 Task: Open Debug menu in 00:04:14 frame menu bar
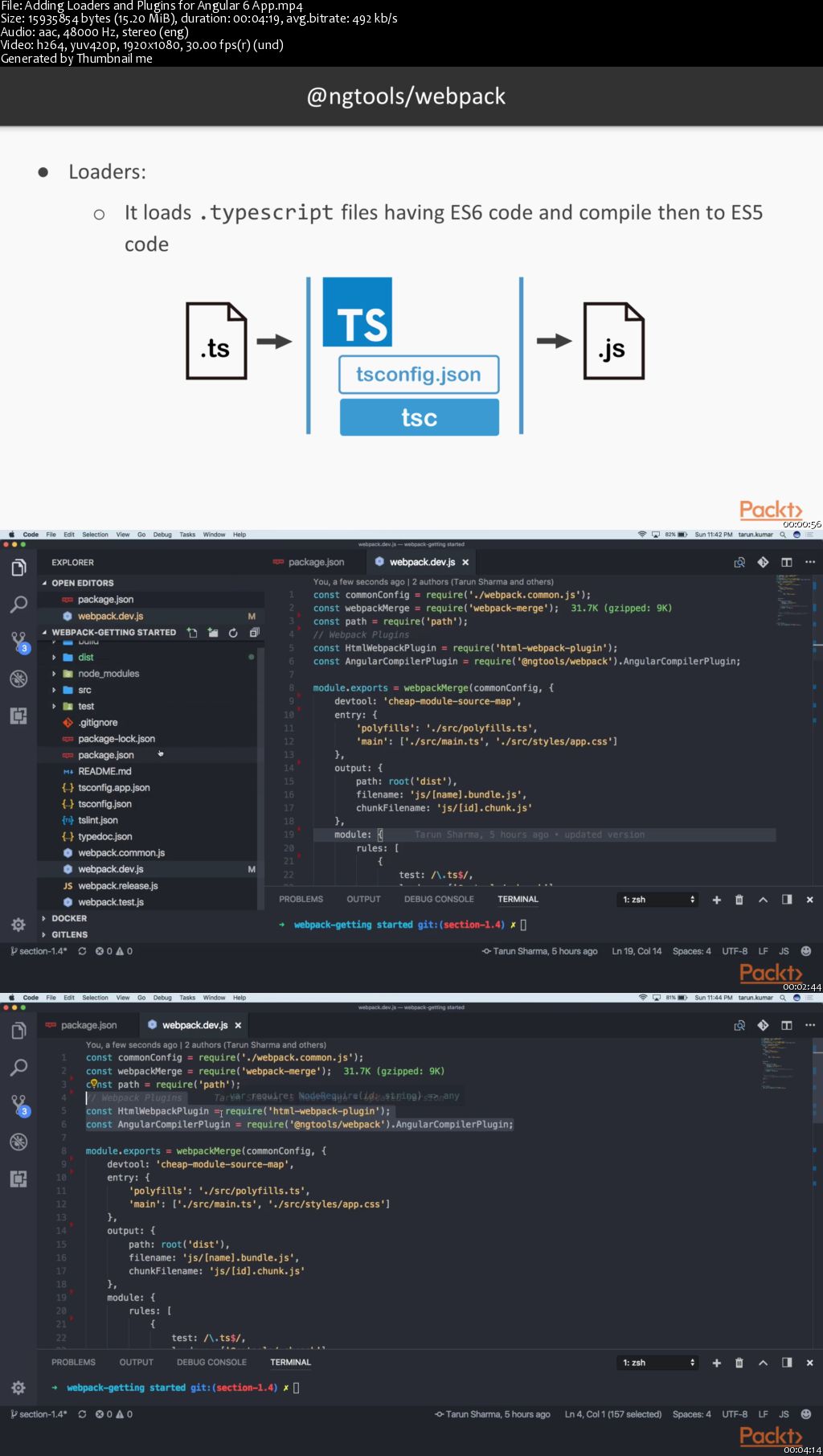[x=162, y=998]
